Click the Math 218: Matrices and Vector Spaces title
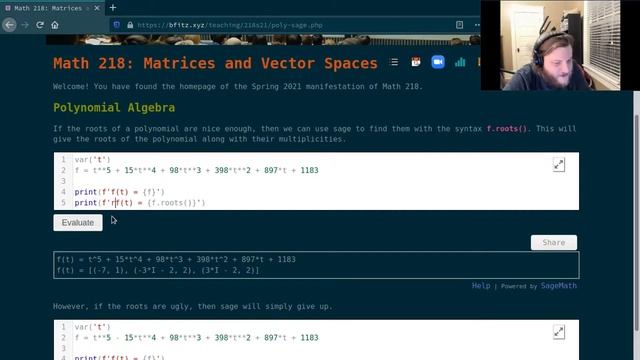 point(216,63)
